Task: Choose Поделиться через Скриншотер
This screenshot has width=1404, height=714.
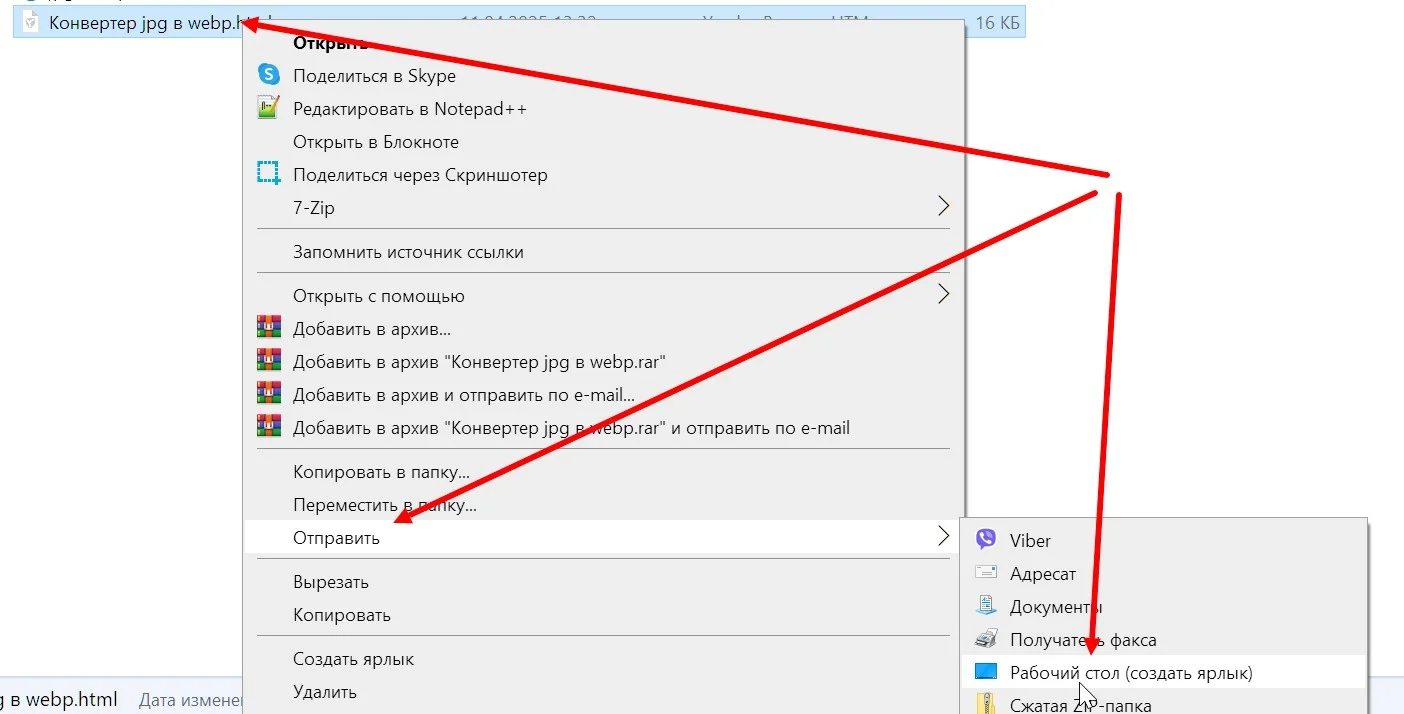Action: [x=420, y=175]
